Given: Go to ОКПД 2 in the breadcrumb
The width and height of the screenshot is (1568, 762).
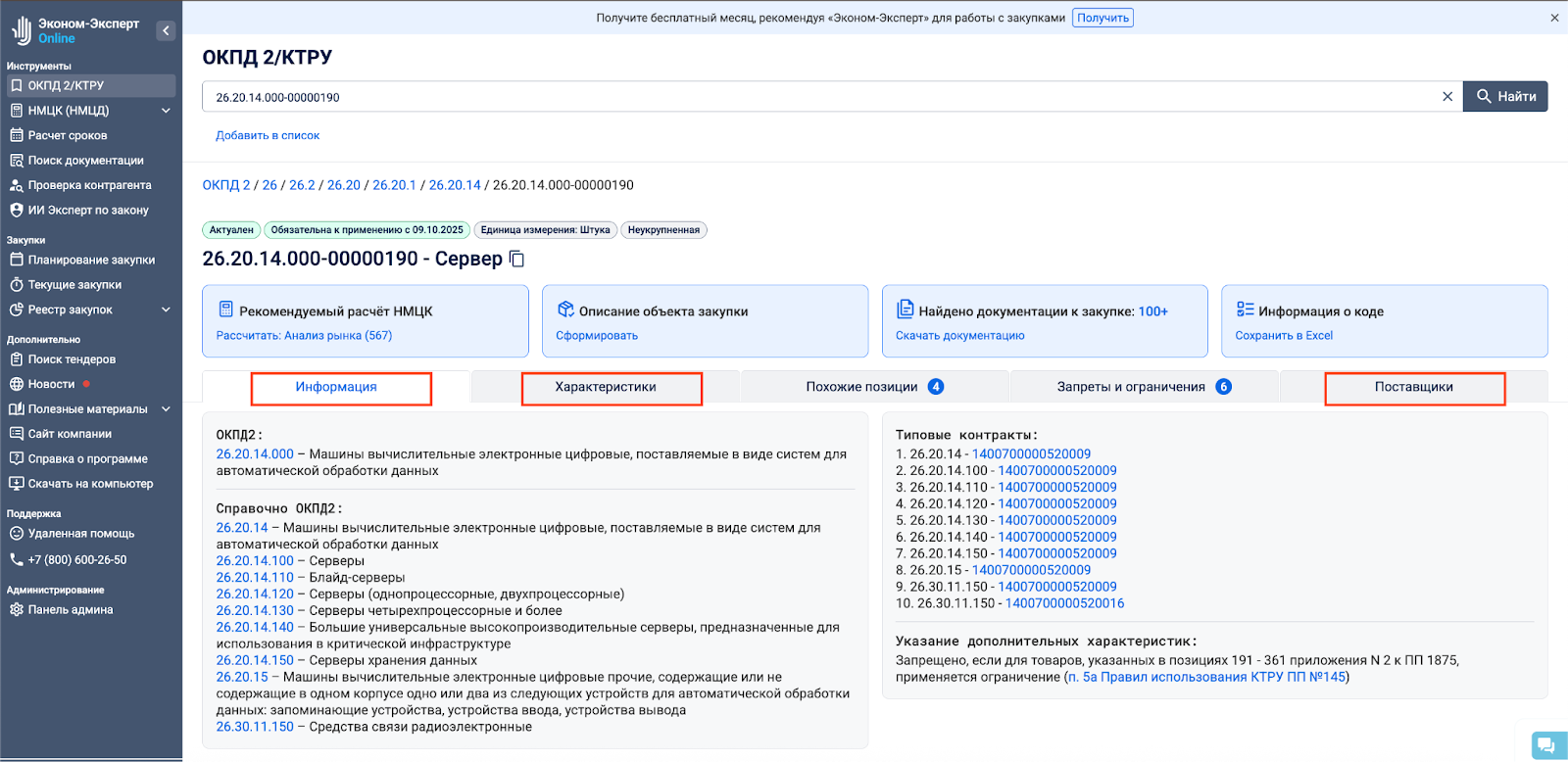Looking at the screenshot, I should 226,185.
